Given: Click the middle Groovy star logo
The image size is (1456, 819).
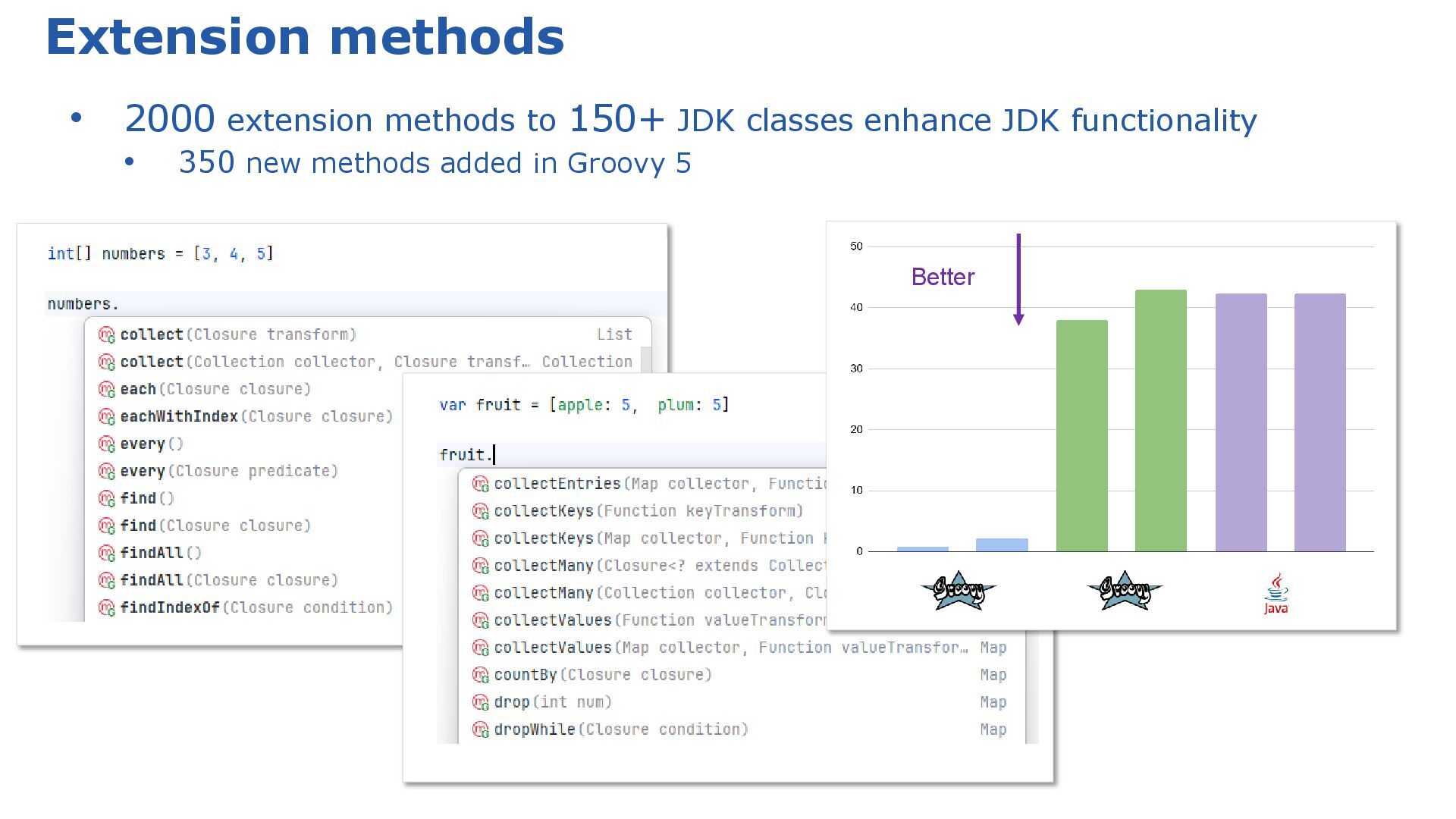Looking at the screenshot, I should tap(1124, 590).
